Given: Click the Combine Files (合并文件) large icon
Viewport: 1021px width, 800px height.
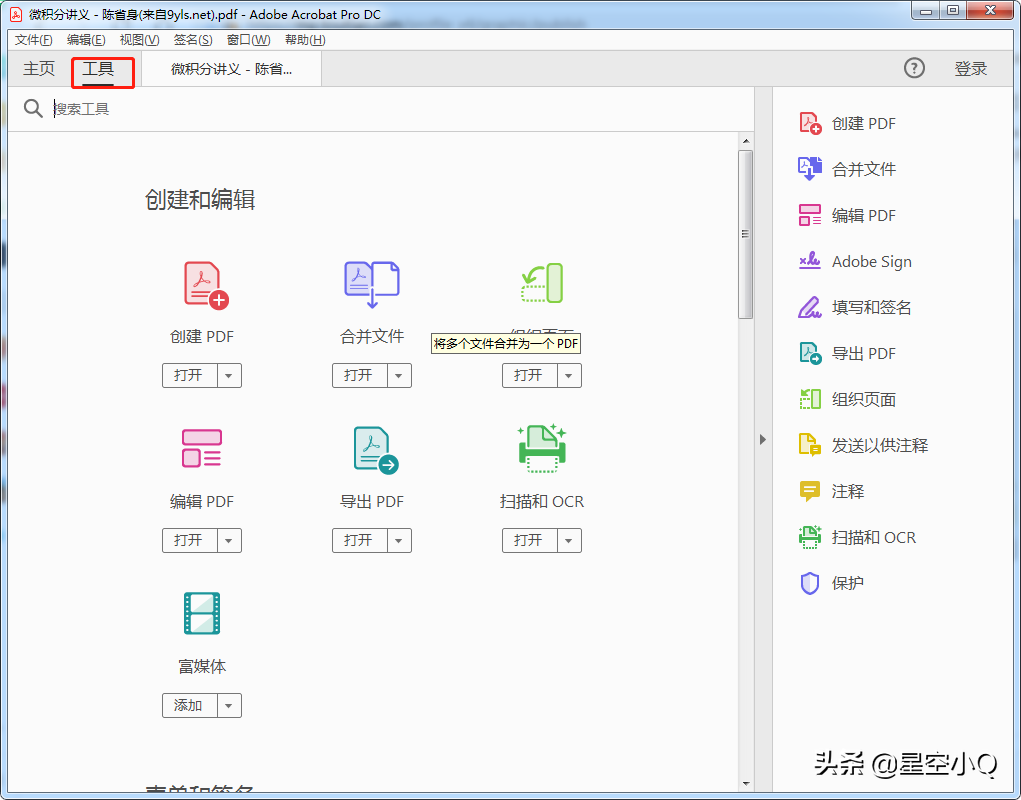Looking at the screenshot, I should tap(371, 284).
